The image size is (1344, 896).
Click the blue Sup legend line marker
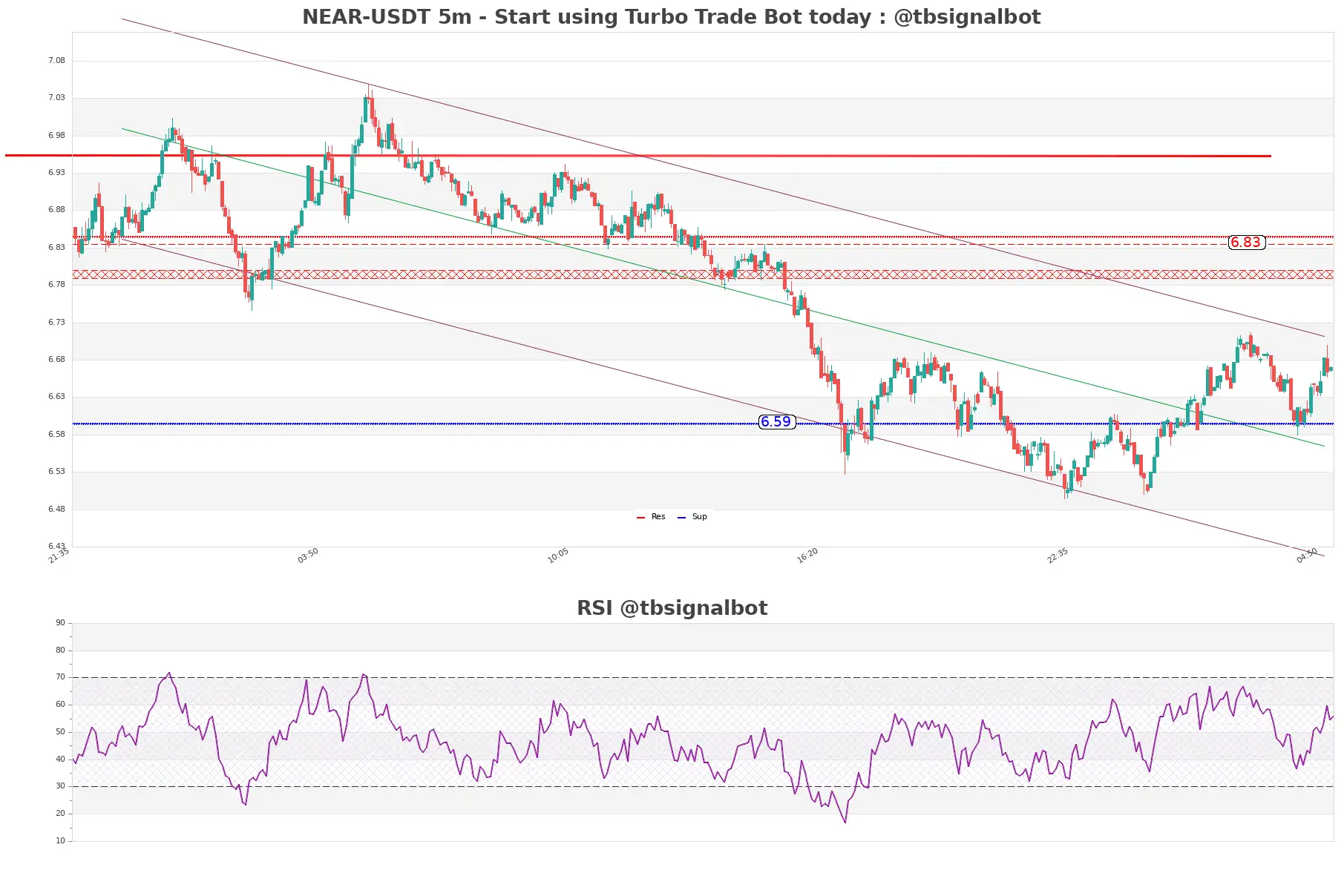pyautogui.click(x=681, y=518)
